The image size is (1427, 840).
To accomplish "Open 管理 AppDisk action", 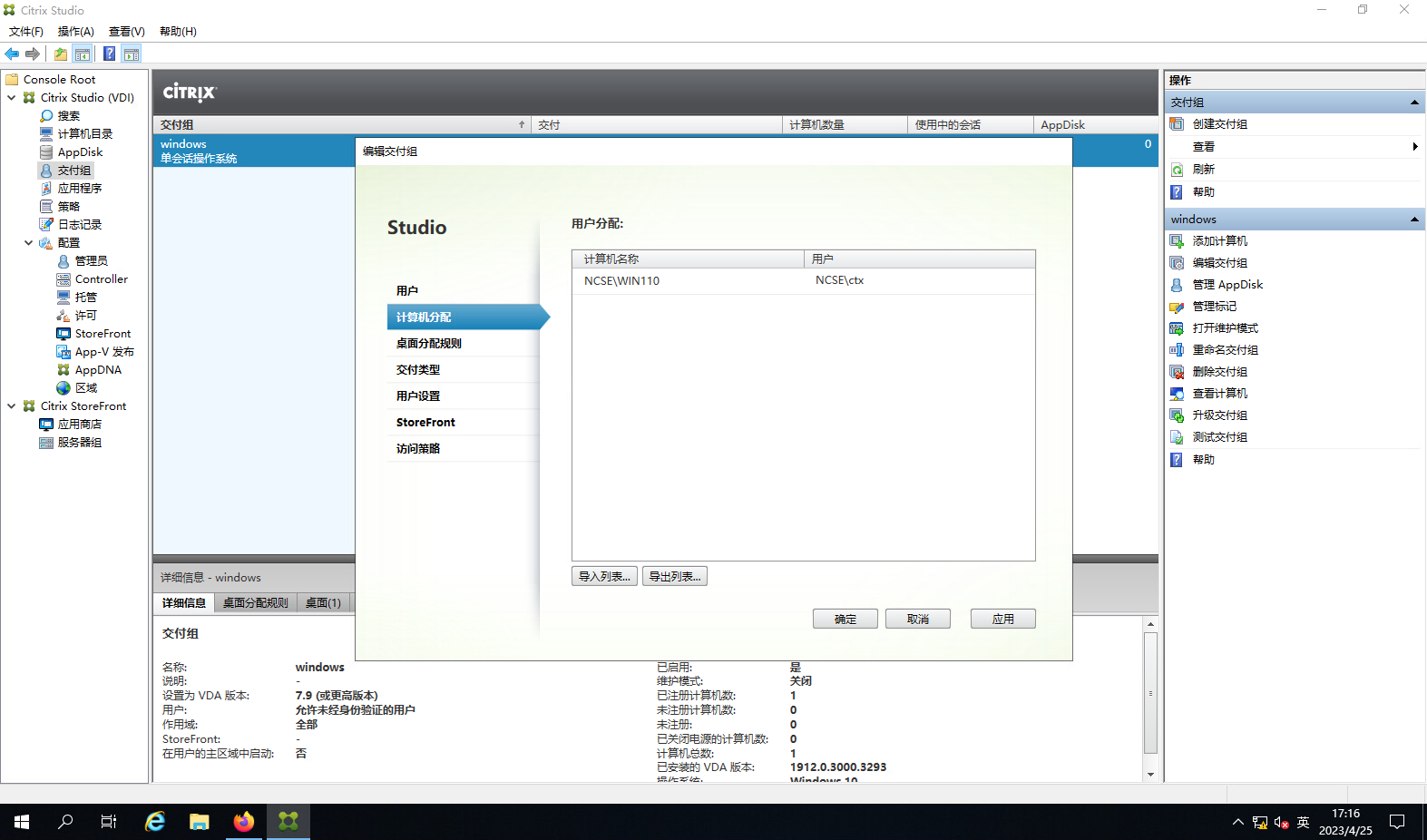I will [x=1227, y=285].
